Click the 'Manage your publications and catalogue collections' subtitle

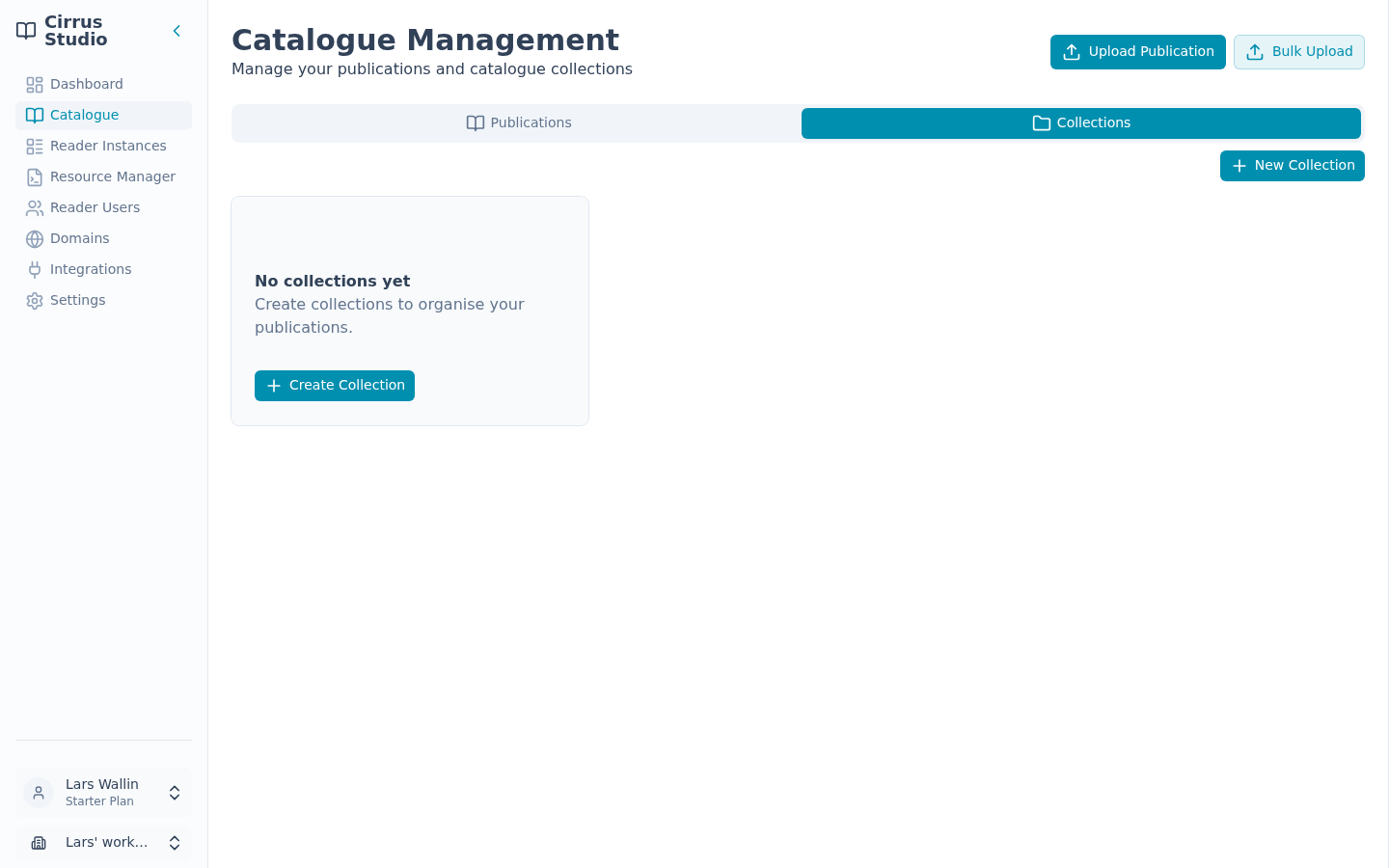click(432, 69)
